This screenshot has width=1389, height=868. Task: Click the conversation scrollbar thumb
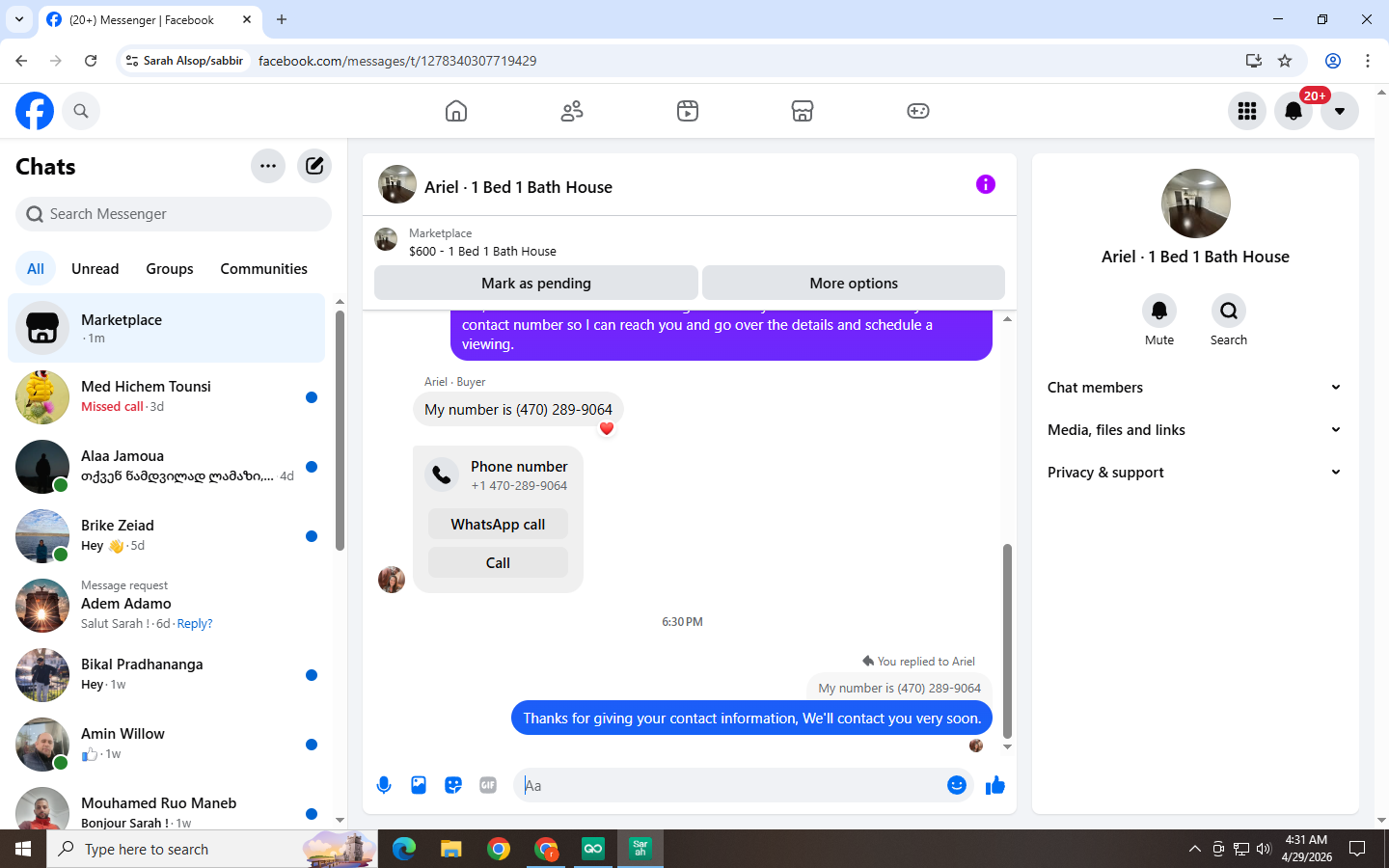(1007, 640)
